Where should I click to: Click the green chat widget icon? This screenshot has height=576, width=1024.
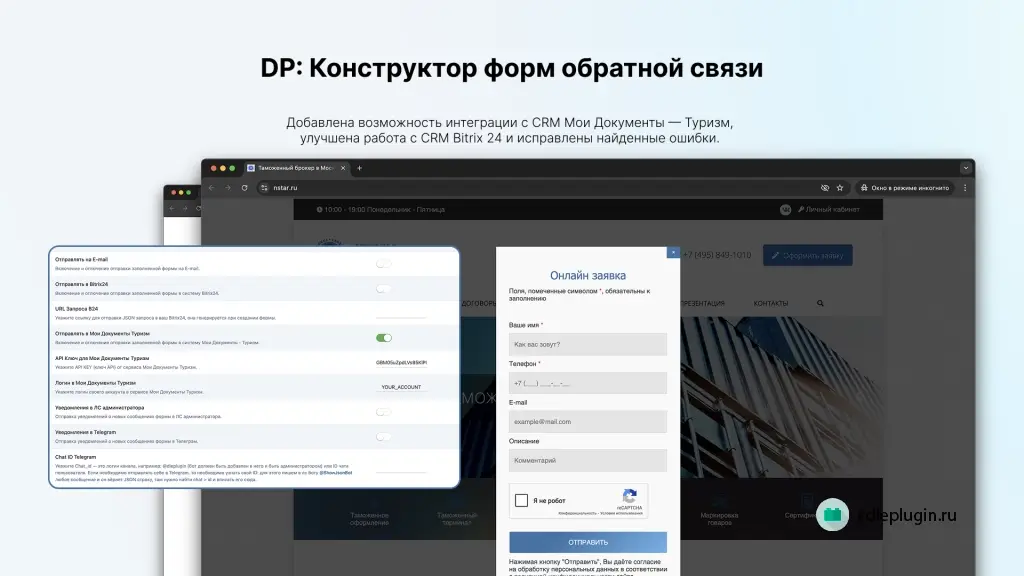(x=833, y=515)
